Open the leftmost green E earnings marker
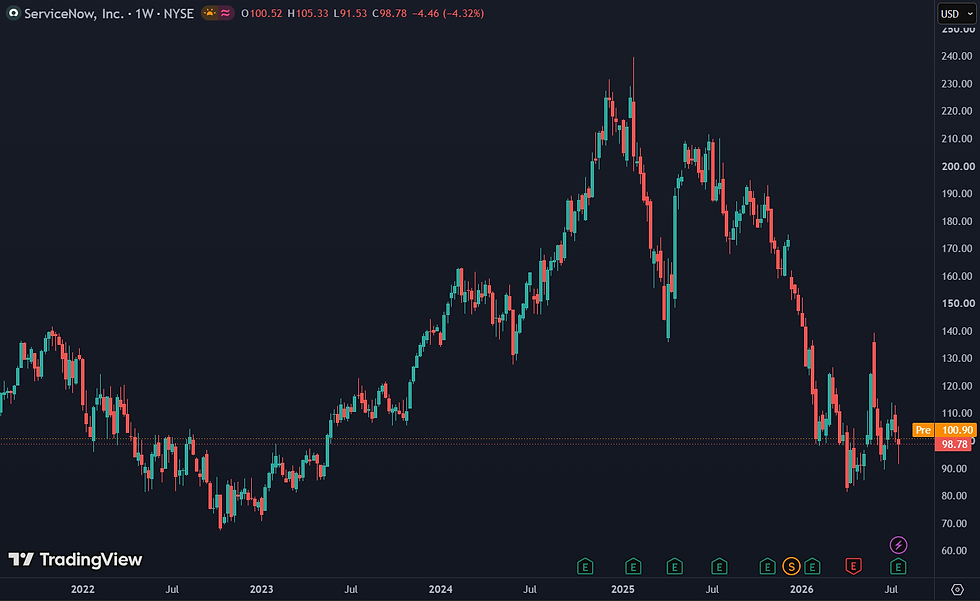 (584, 567)
